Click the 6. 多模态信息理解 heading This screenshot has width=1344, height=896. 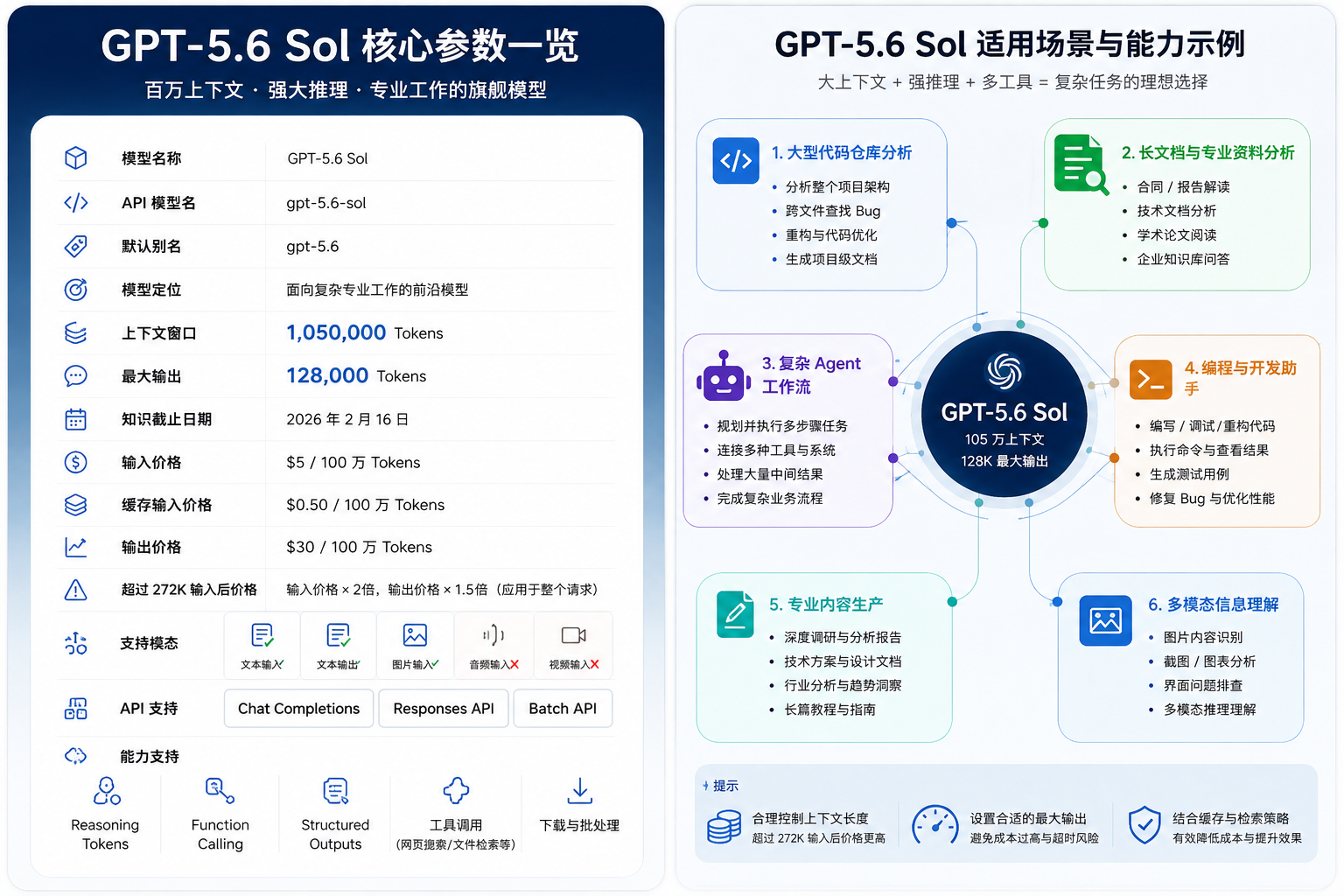click(1214, 605)
